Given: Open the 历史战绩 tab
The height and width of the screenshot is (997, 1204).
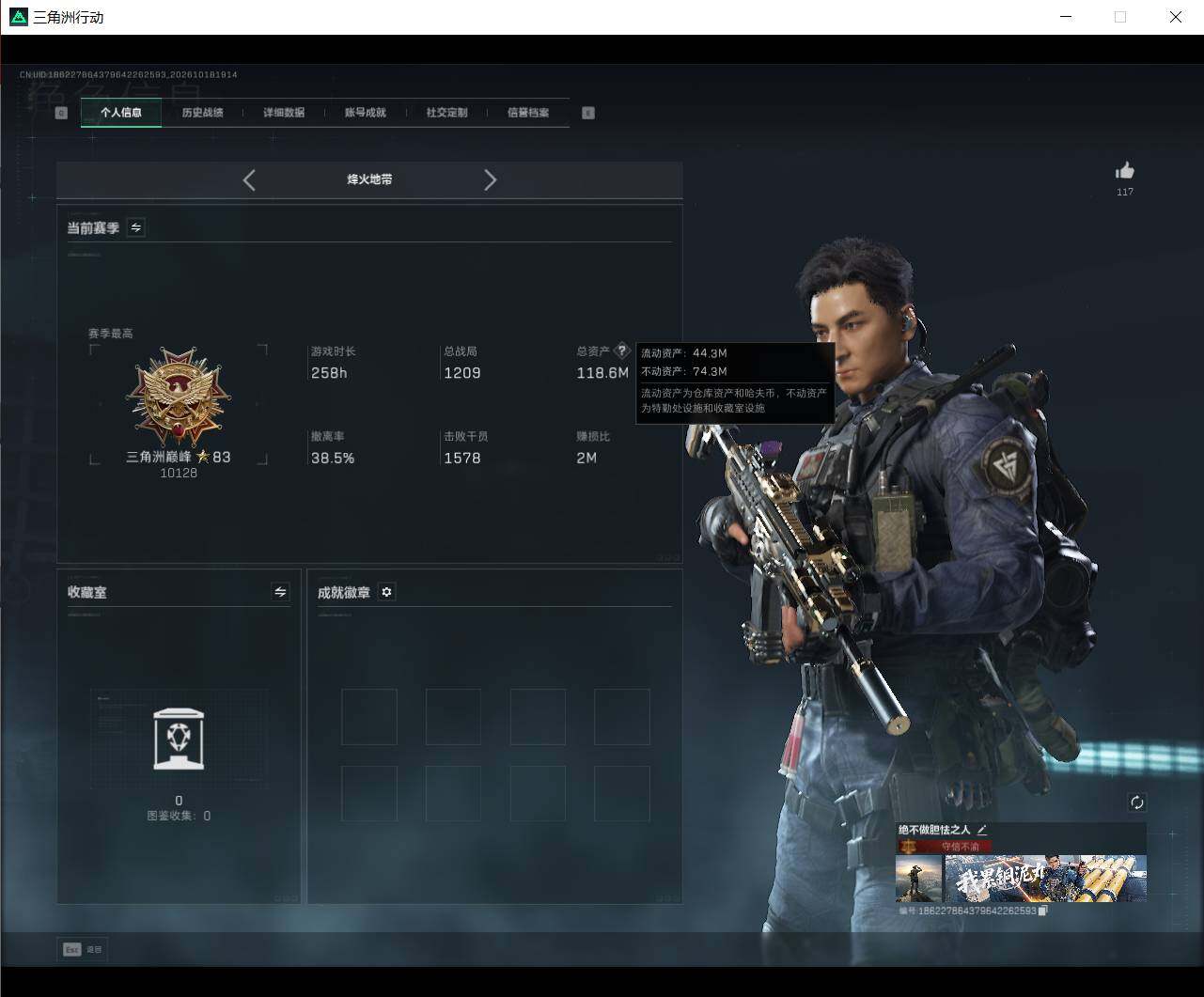Looking at the screenshot, I should (x=202, y=113).
